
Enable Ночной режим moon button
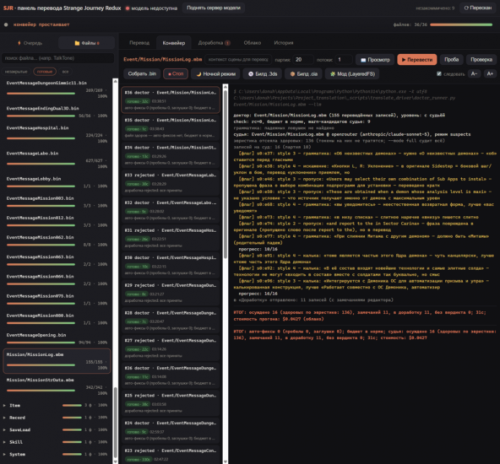pyautogui.click(x=215, y=74)
